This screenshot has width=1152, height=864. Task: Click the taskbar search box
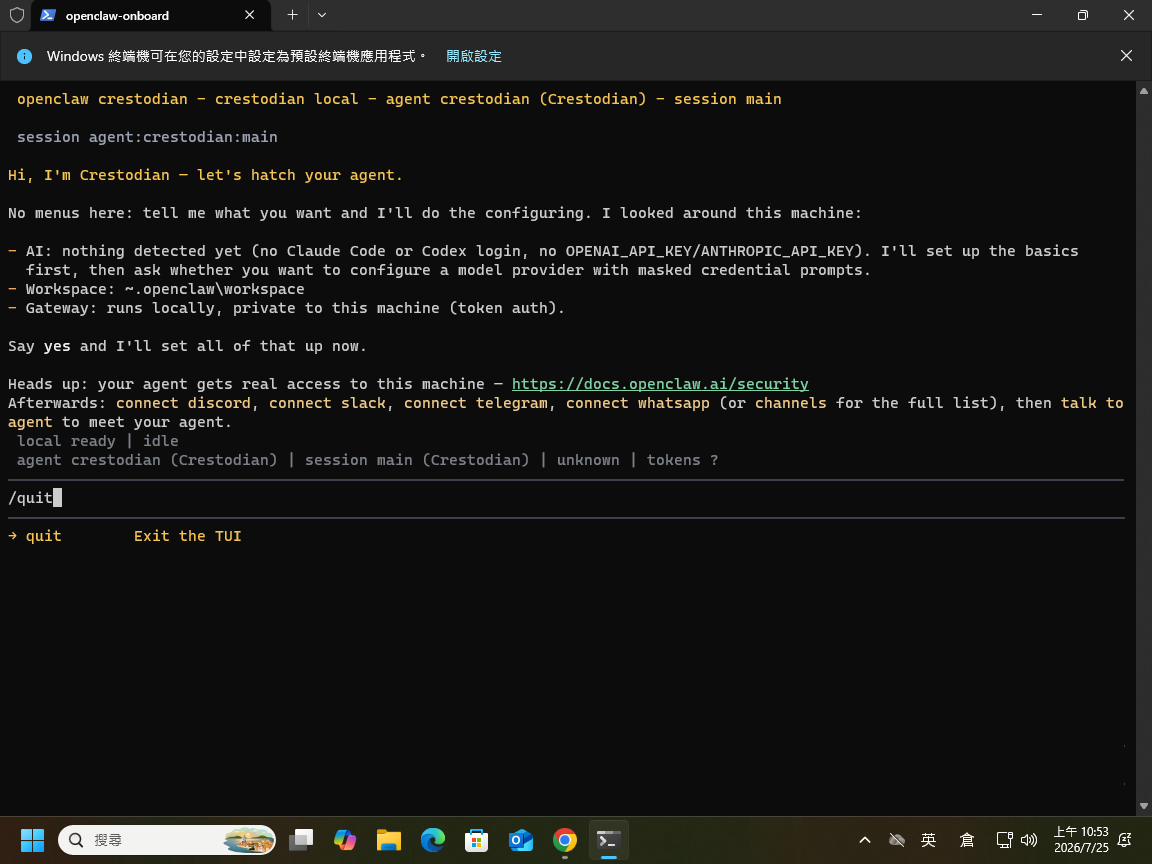coord(167,840)
